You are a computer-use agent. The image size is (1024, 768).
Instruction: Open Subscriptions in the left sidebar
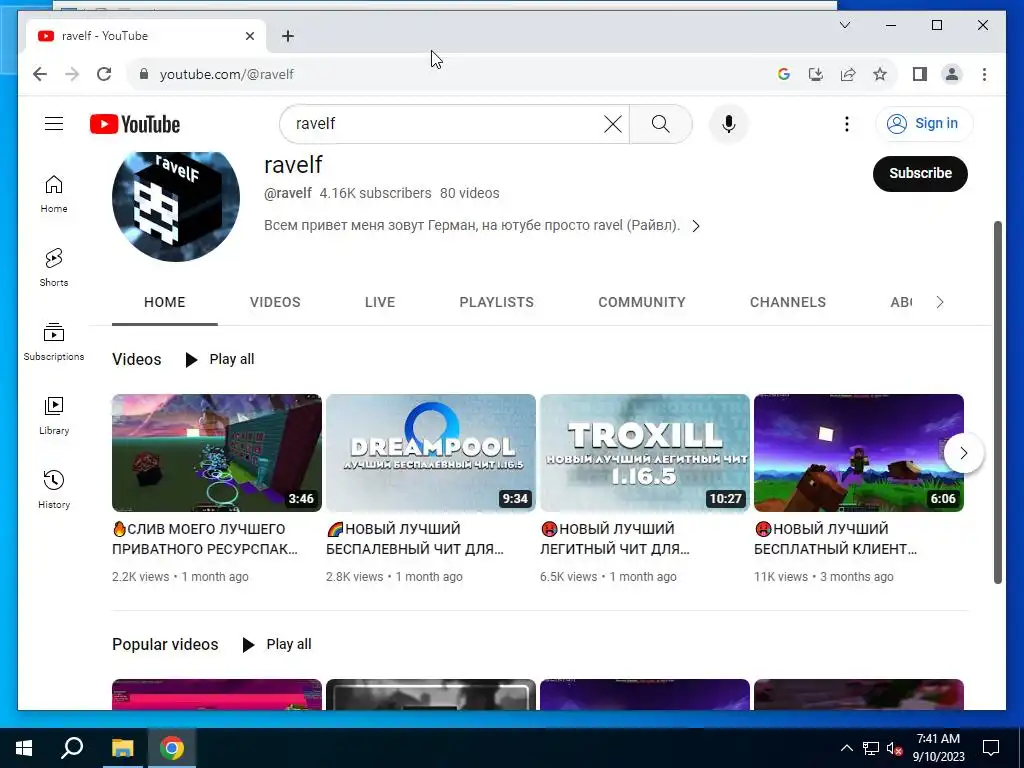(54, 342)
